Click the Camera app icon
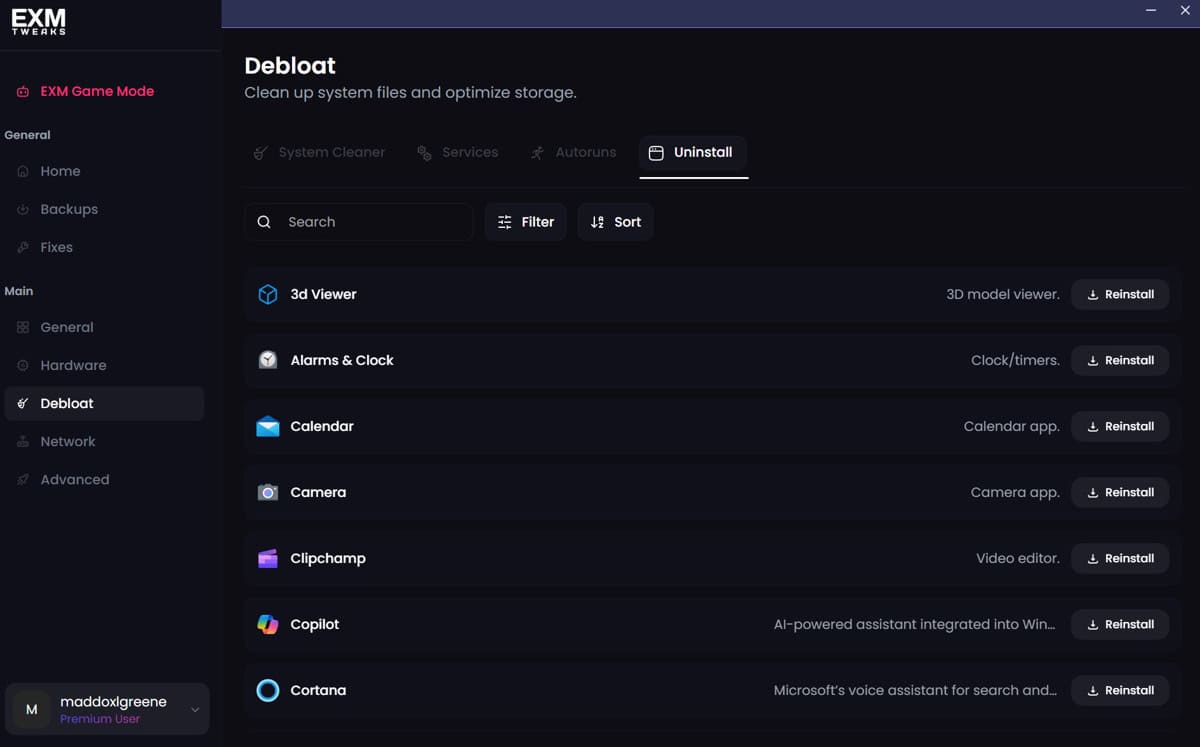The height and width of the screenshot is (747, 1200). coord(267,492)
